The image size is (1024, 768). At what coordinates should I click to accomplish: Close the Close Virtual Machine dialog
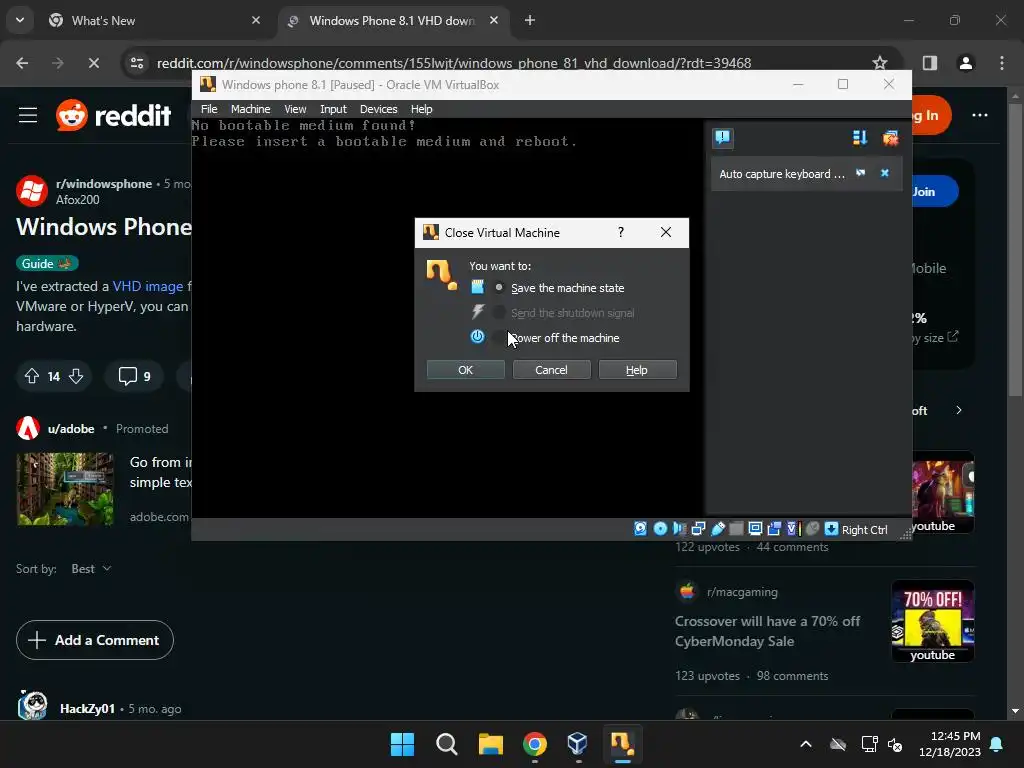[x=665, y=232]
